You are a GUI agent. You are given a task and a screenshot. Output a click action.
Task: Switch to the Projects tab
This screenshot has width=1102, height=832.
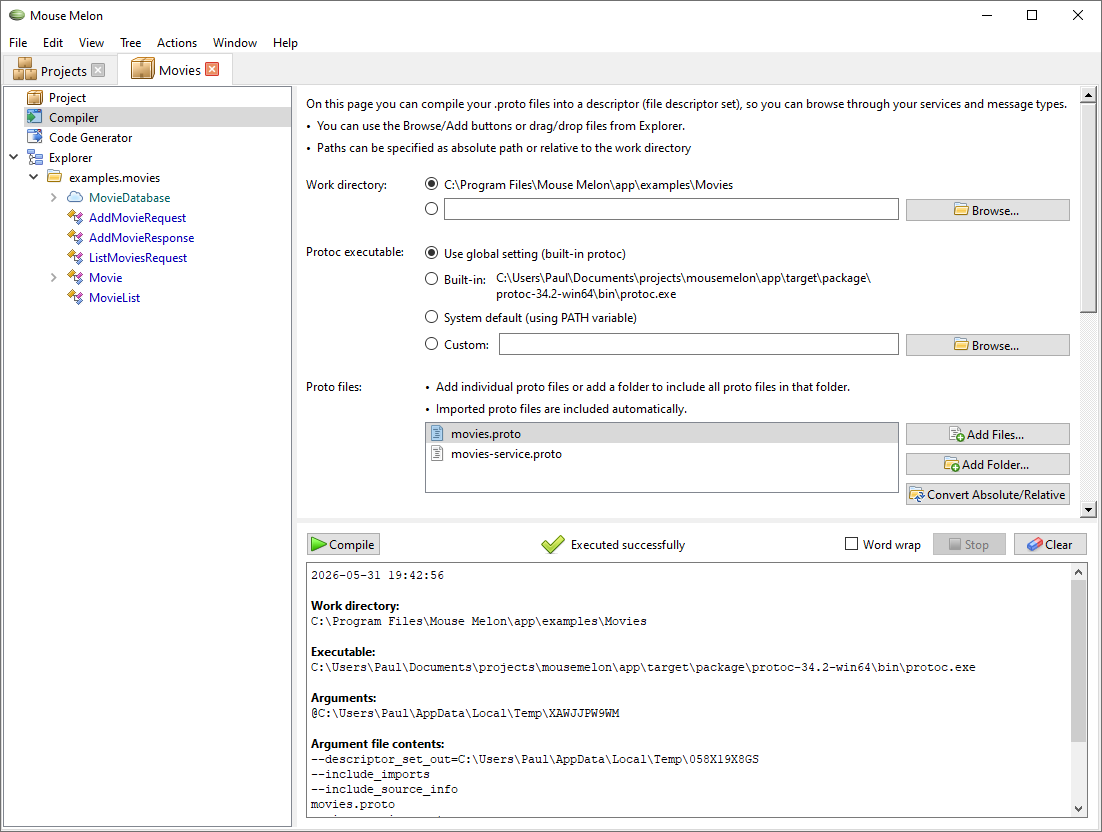pyautogui.click(x=58, y=70)
